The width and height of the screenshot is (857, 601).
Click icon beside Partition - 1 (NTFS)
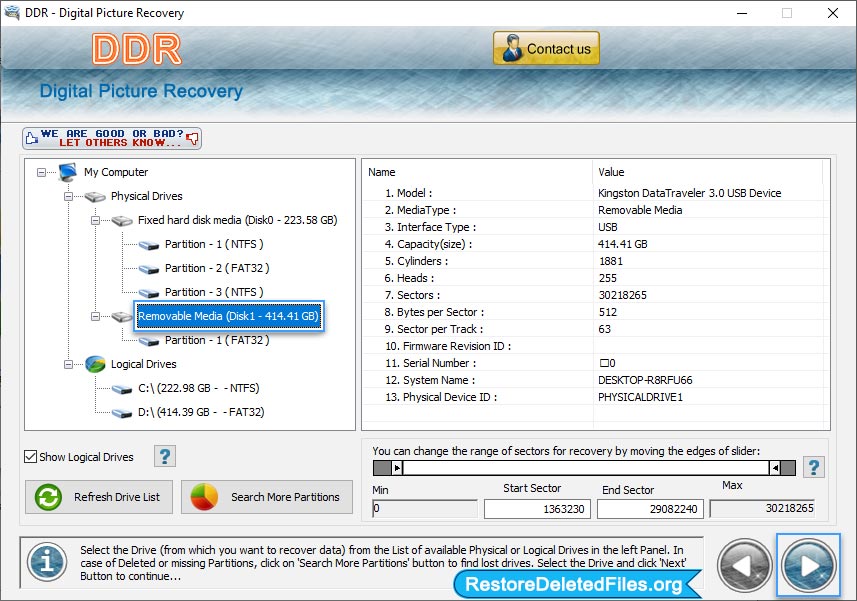click(149, 245)
